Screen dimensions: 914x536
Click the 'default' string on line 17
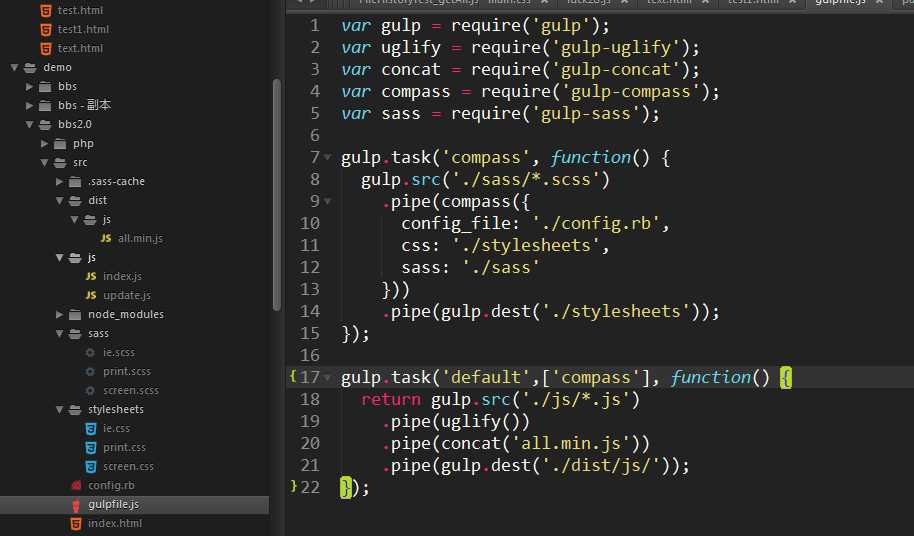486,378
